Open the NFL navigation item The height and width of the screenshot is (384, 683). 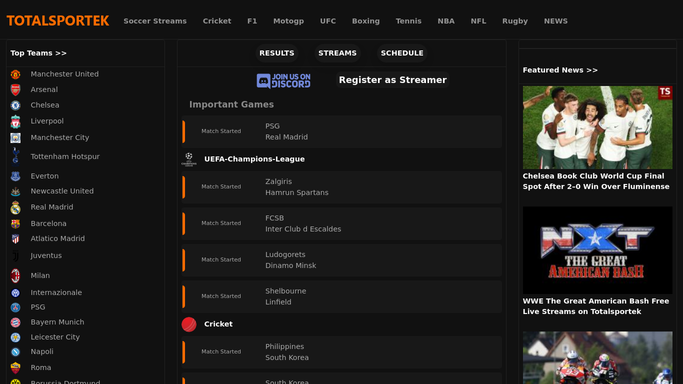478,21
